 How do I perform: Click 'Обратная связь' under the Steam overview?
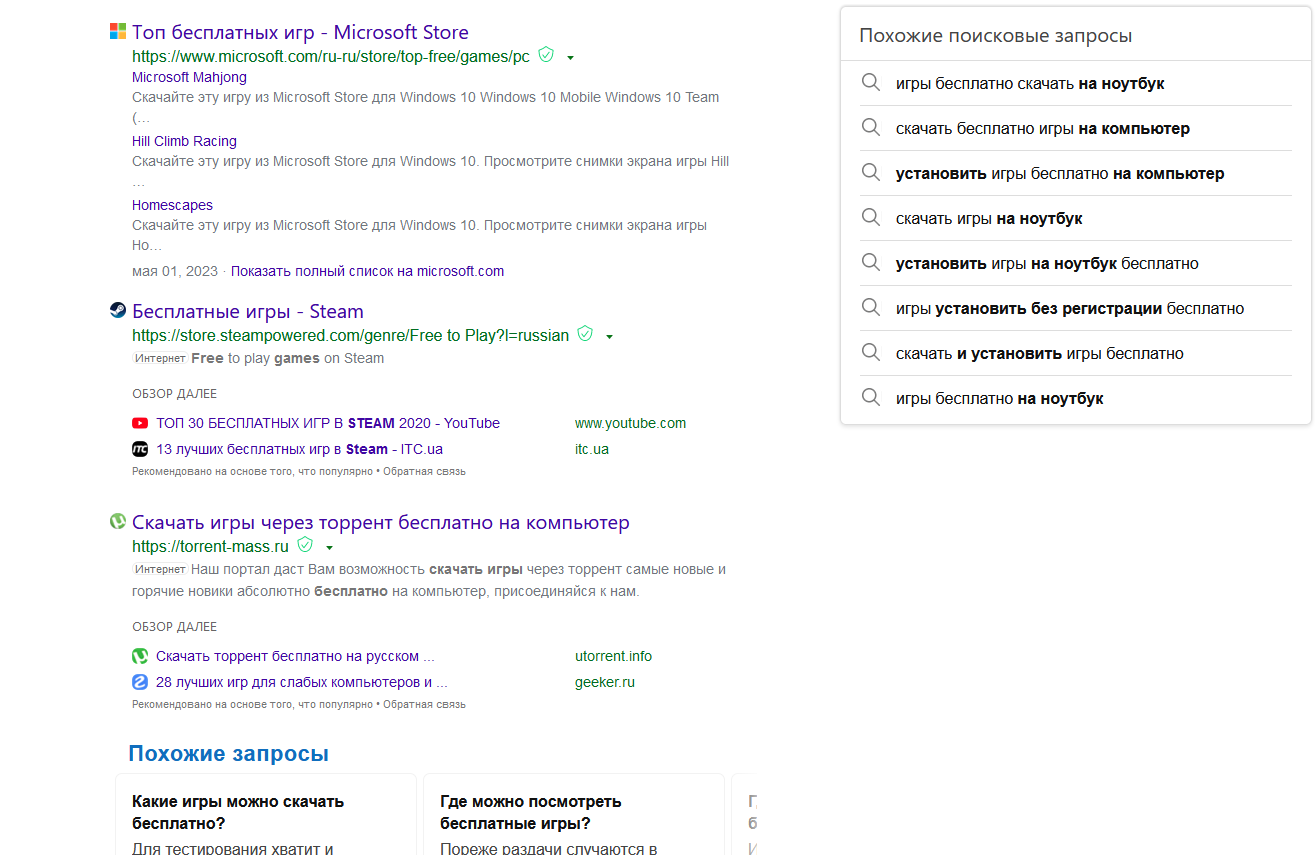424,471
